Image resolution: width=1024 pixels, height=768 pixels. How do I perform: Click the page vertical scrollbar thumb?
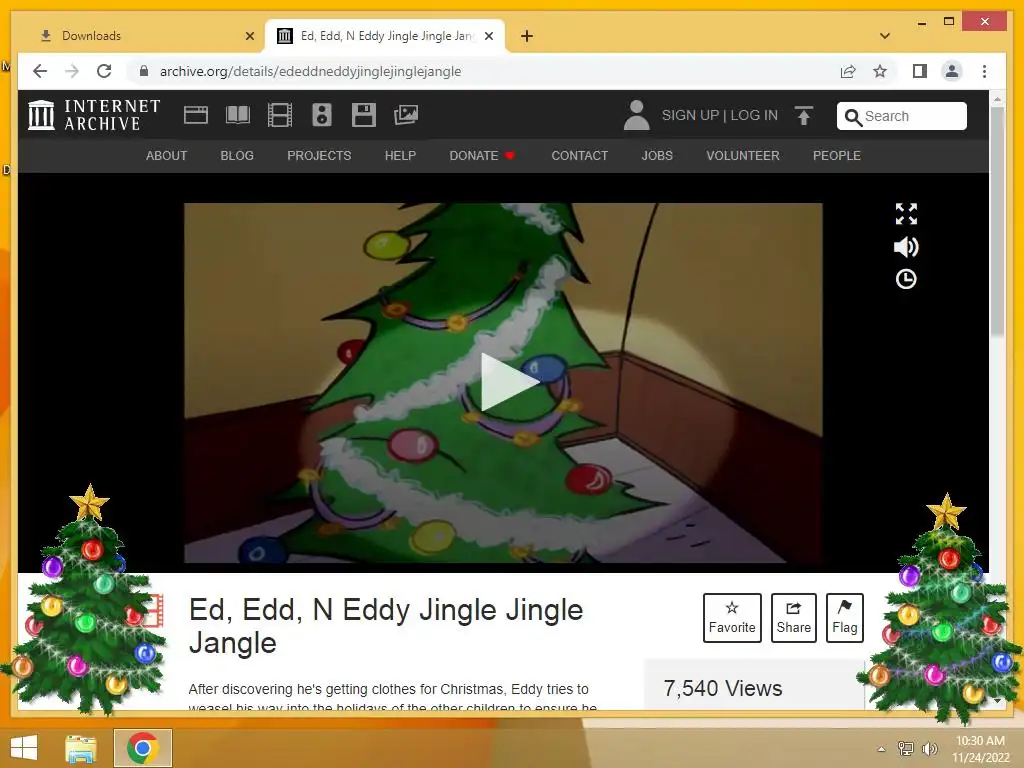[x=997, y=222]
